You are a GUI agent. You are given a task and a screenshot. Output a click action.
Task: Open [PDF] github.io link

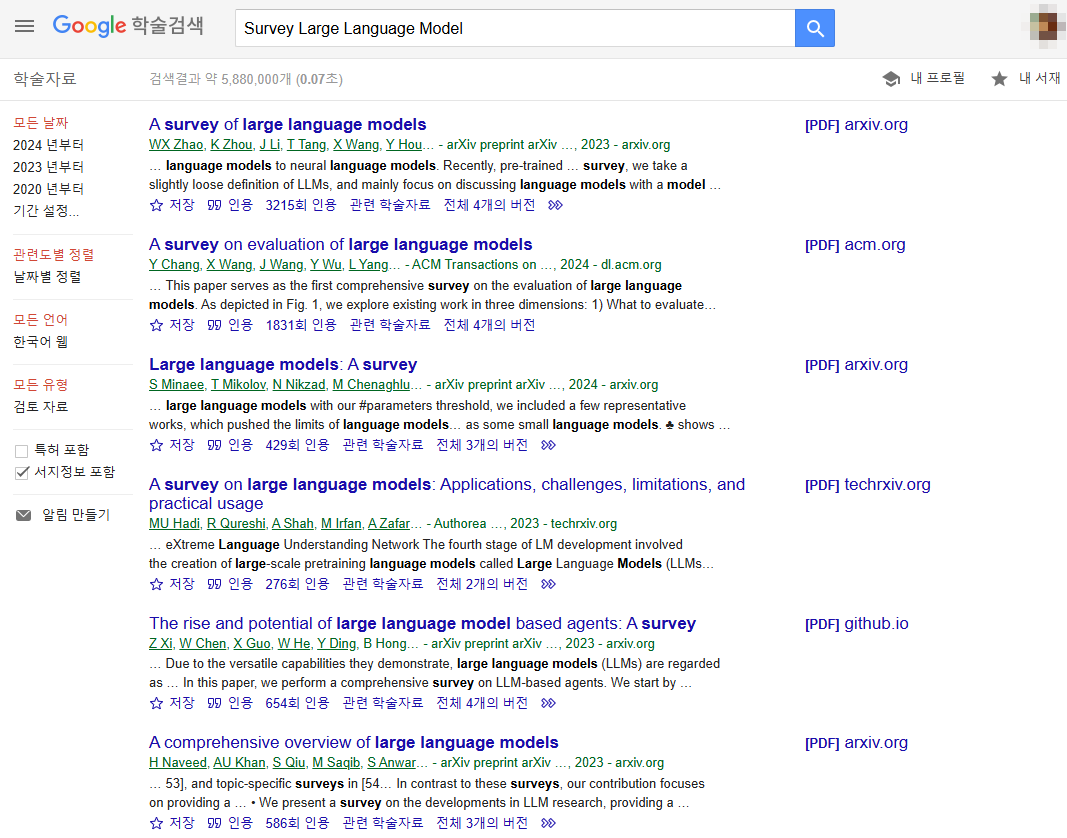click(857, 624)
